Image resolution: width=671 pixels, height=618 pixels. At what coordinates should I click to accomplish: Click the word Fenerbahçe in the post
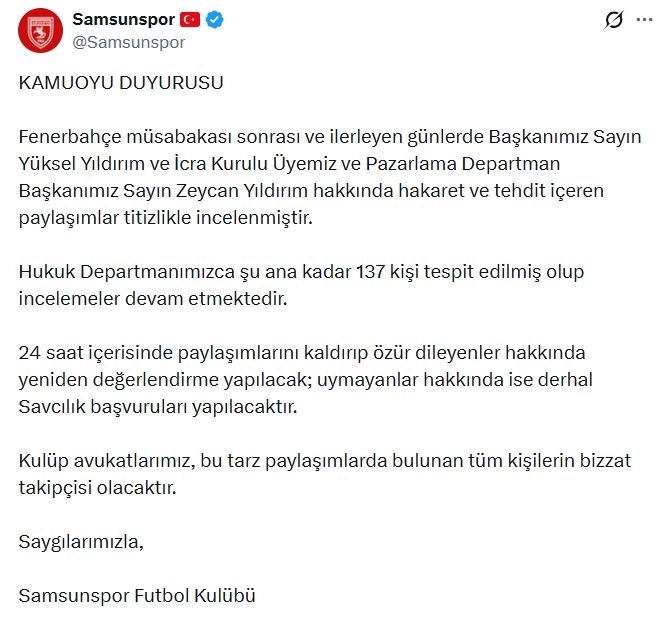pos(70,136)
